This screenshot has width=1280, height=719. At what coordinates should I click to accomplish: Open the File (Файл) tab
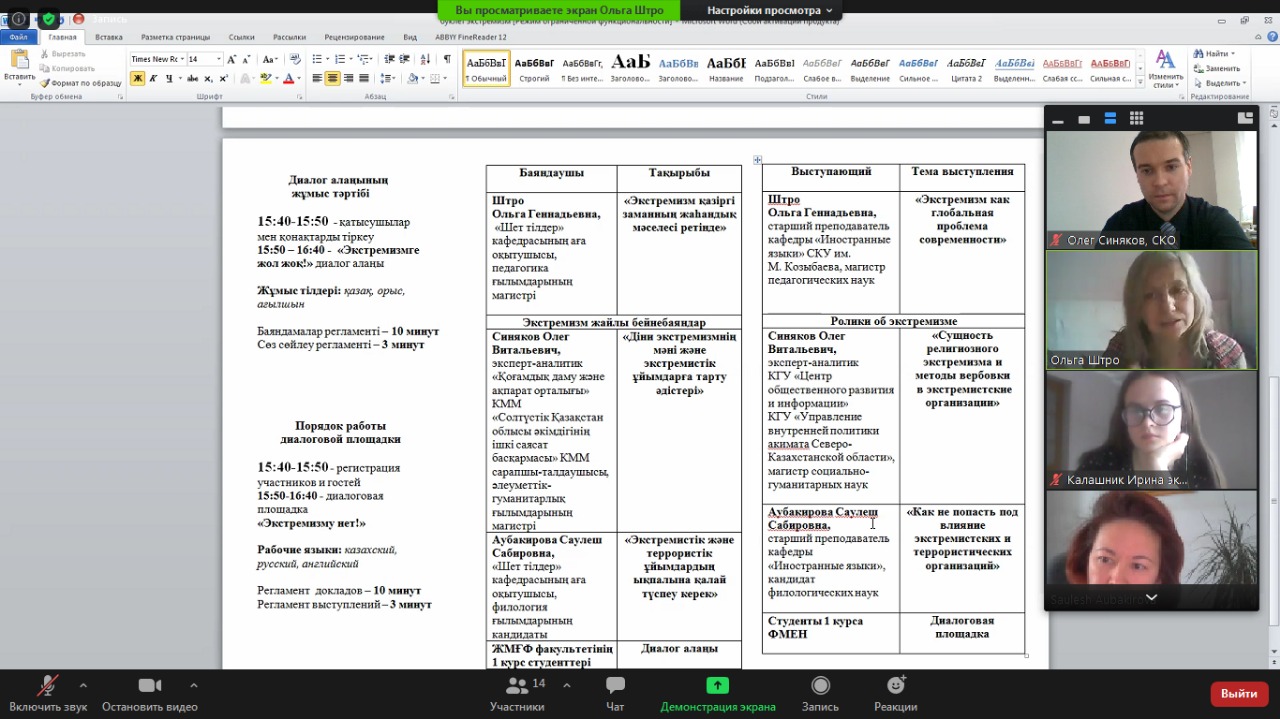pyautogui.click(x=19, y=37)
